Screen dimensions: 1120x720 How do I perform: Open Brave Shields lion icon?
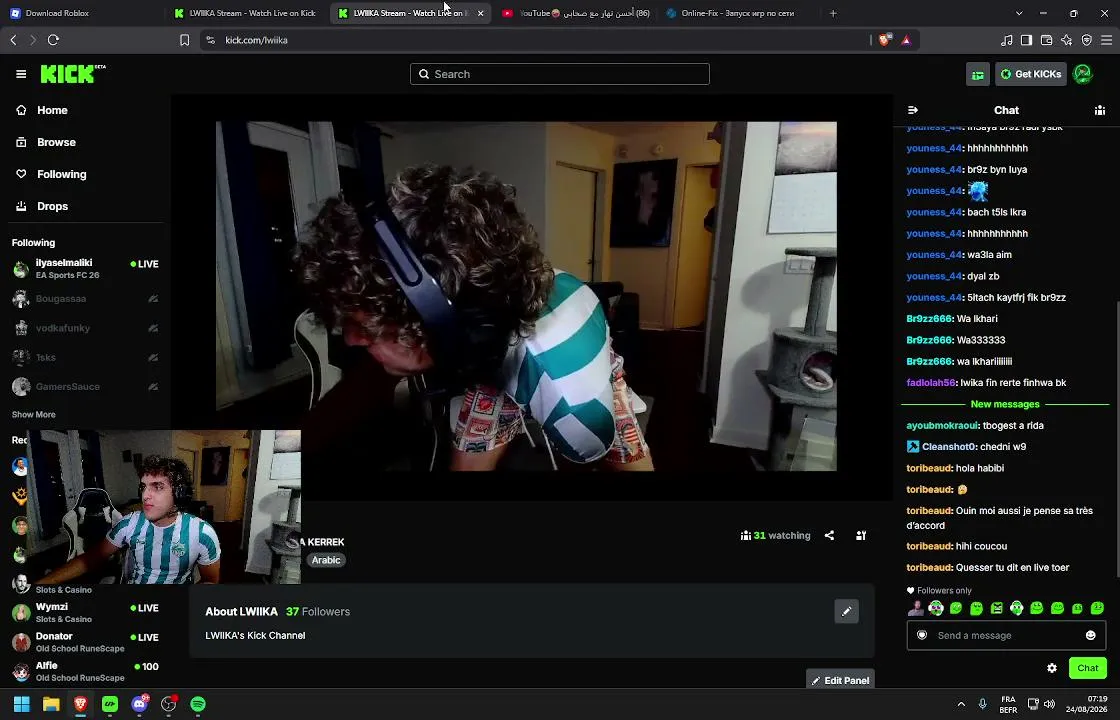click(x=885, y=40)
